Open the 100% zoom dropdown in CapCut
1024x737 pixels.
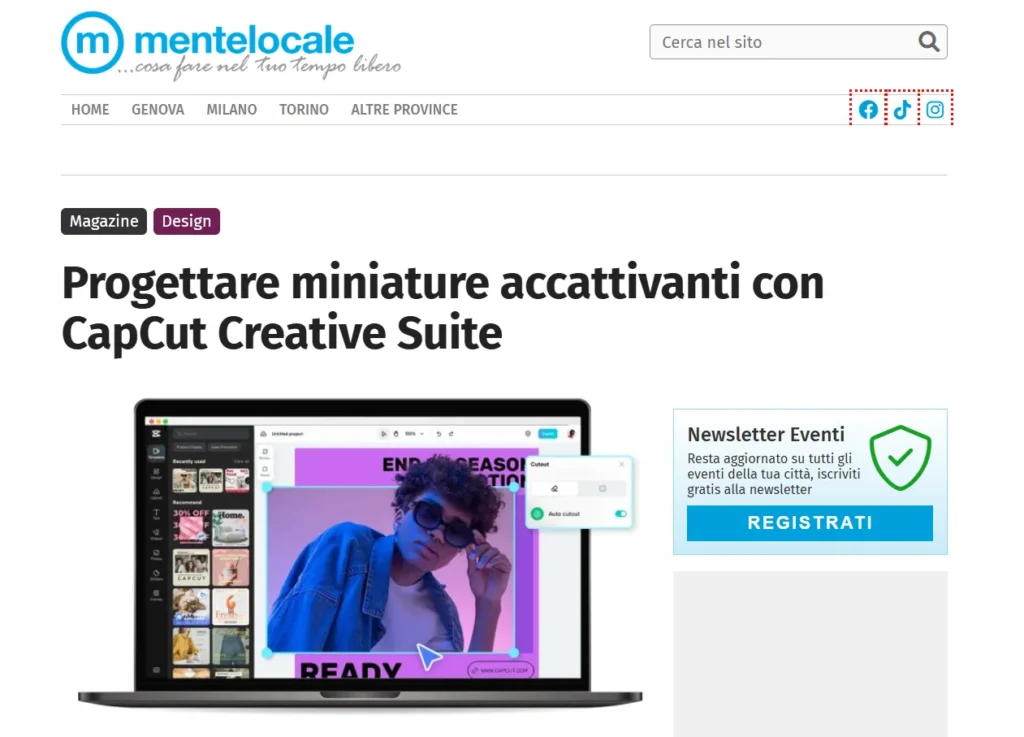(414, 434)
